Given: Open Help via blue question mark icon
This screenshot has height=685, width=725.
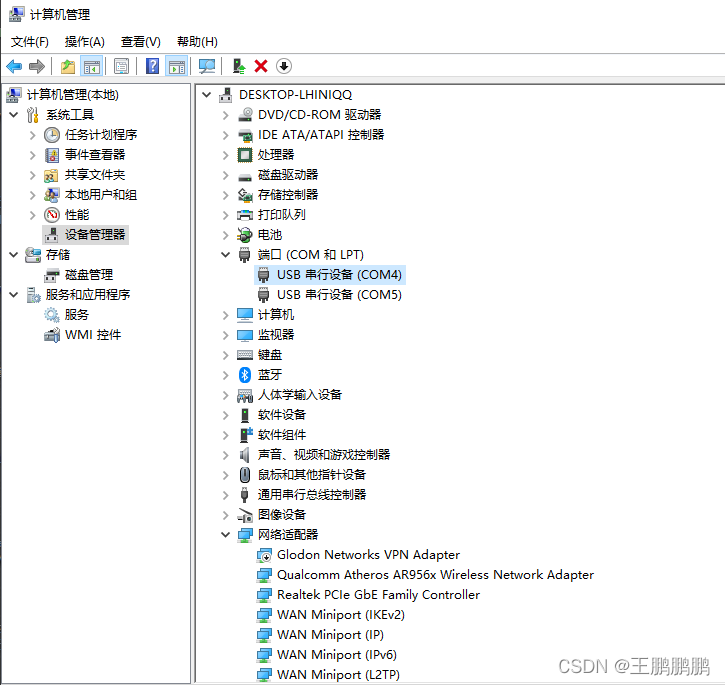Looking at the screenshot, I should click(x=152, y=67).
